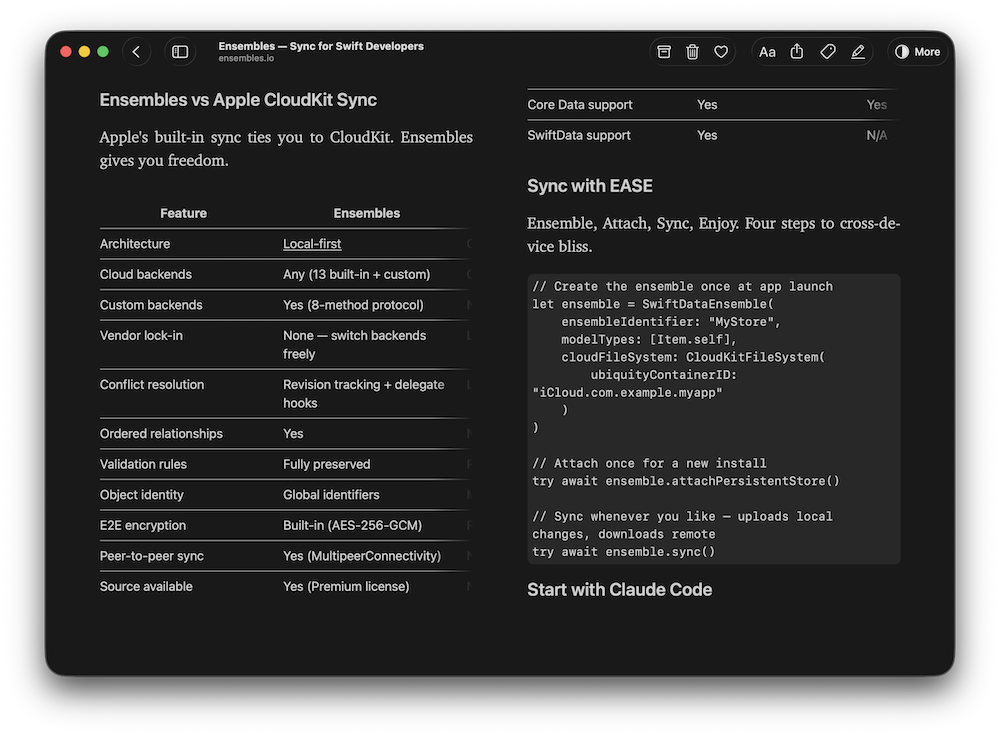Viewport: 1000px width, 736px height.
Task: Click the Vendor lock-in row label
Action: (x=141, y=335)
